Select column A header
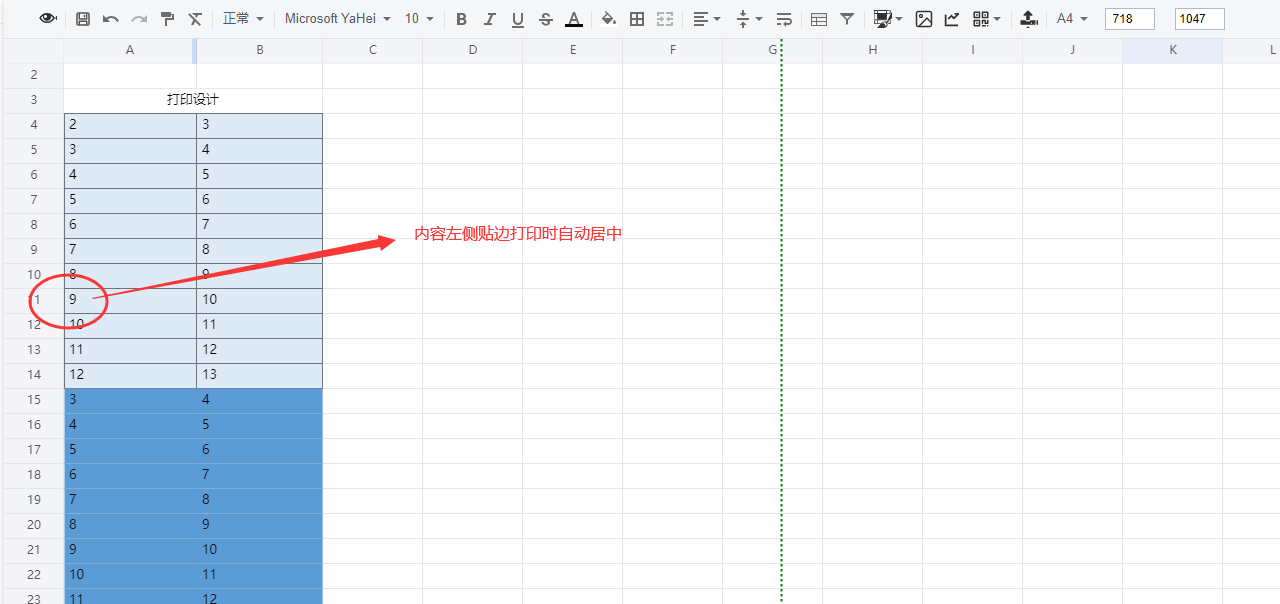The height and width of the screenshot is (604, 1280). point(130,50)
